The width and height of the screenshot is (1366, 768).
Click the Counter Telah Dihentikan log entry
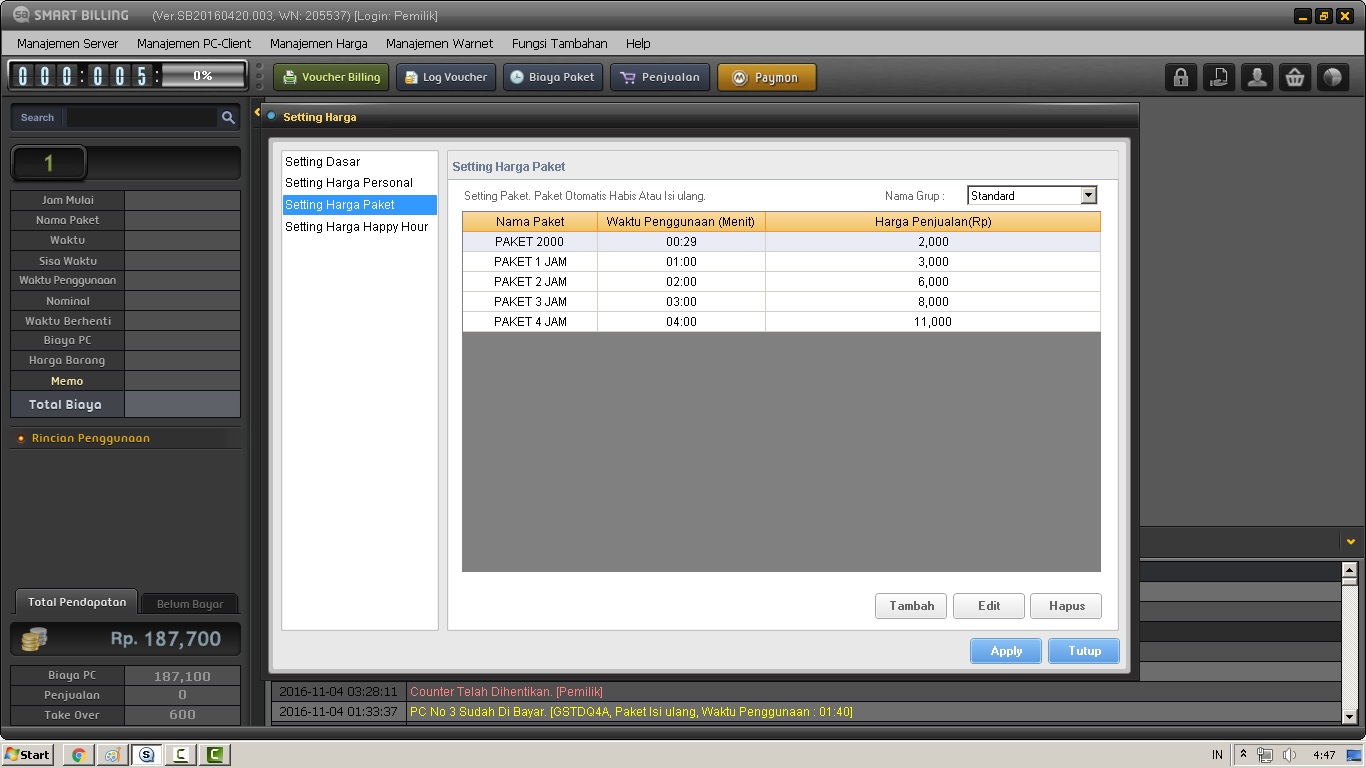click(x=506, y=692)
